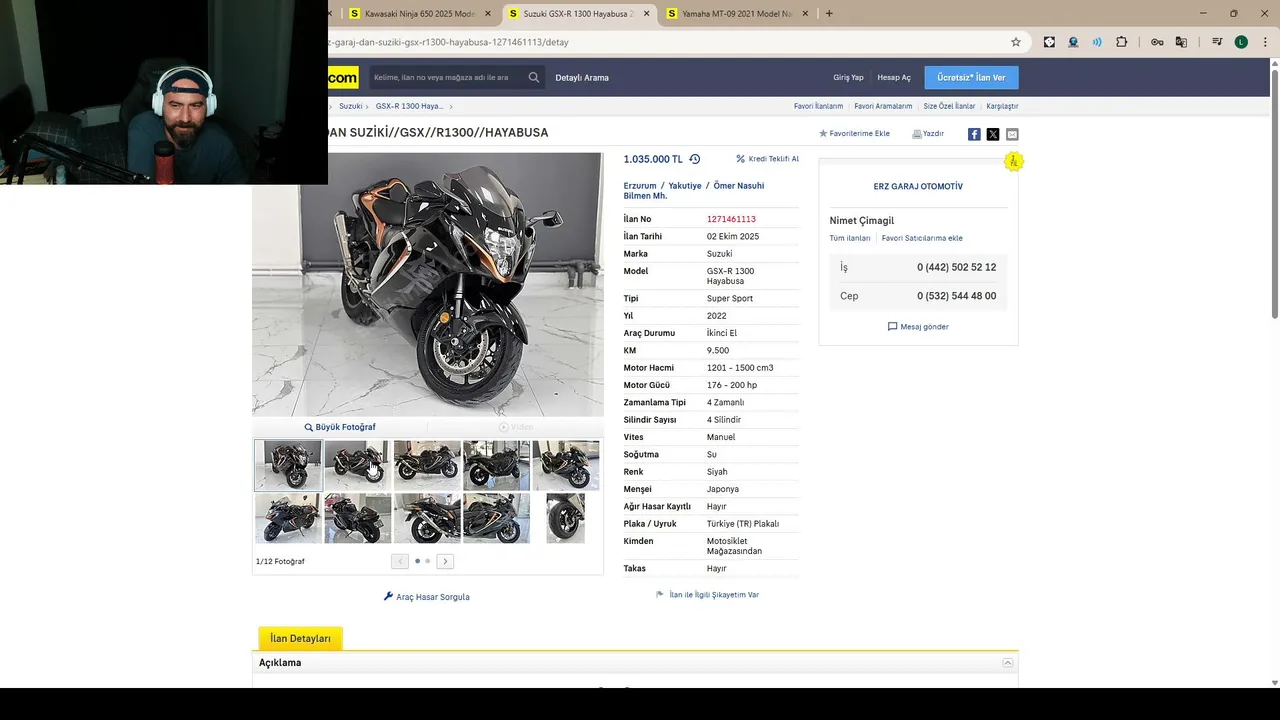Viewport: 1280px width, 720px height.
Task: Open Karşılaştır compare page
Action: coord(1002,106)
